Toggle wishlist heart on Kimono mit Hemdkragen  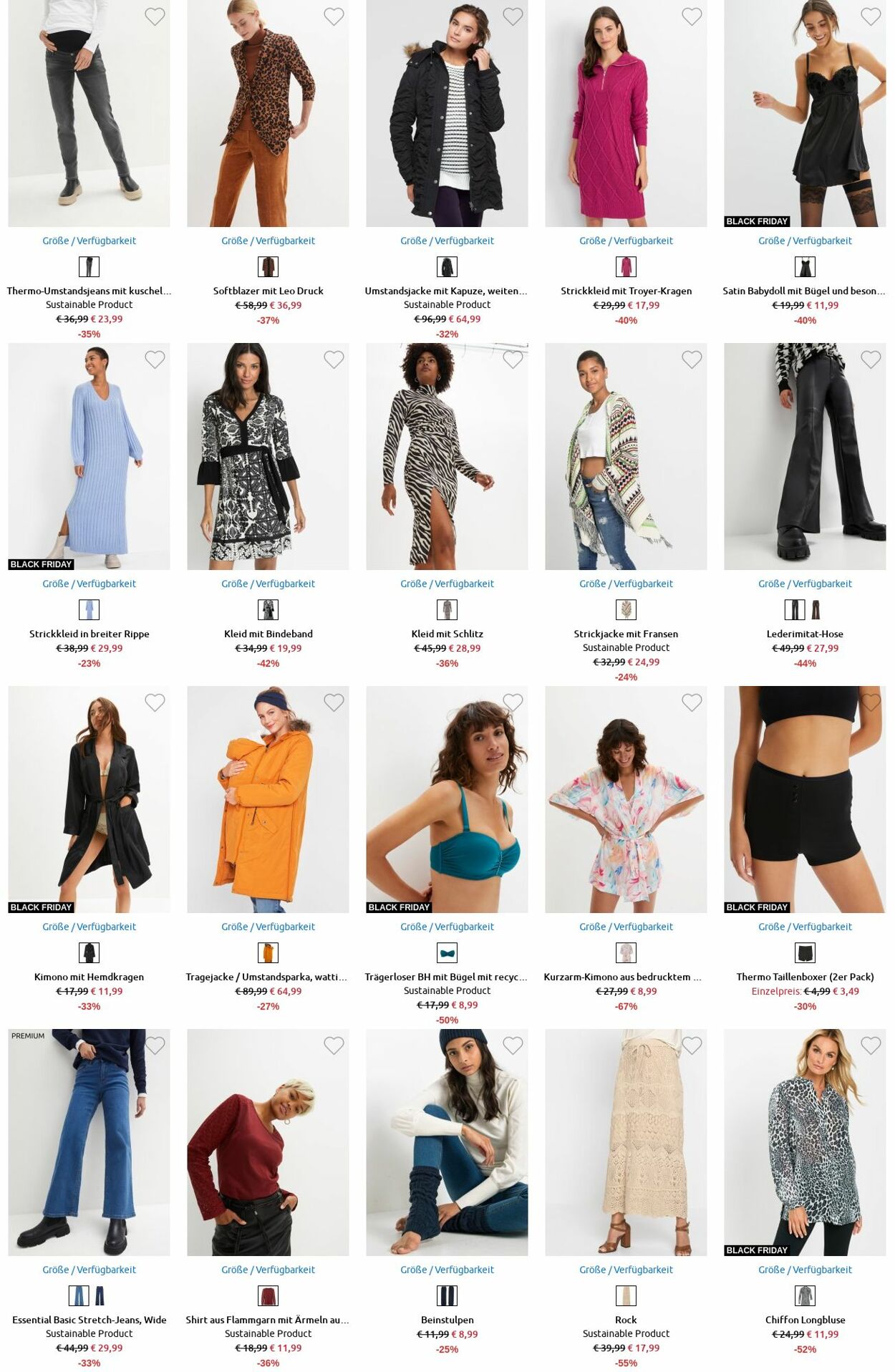tap(155, 702)
